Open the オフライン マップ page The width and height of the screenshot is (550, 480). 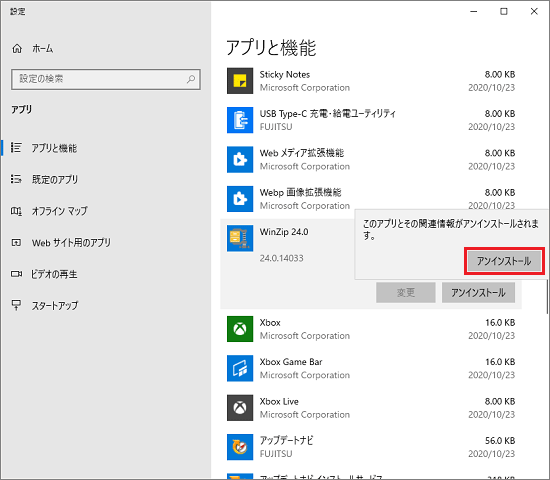[60, 211]
